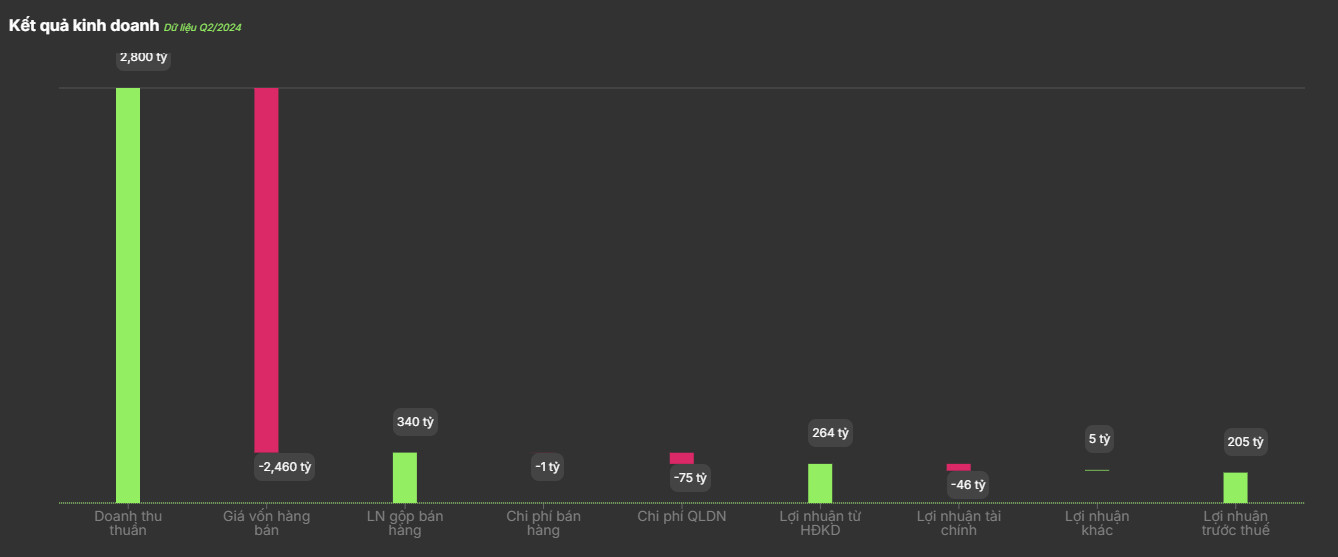
Task: Click the 264 tỷ value label
Action: coord(830,433)
